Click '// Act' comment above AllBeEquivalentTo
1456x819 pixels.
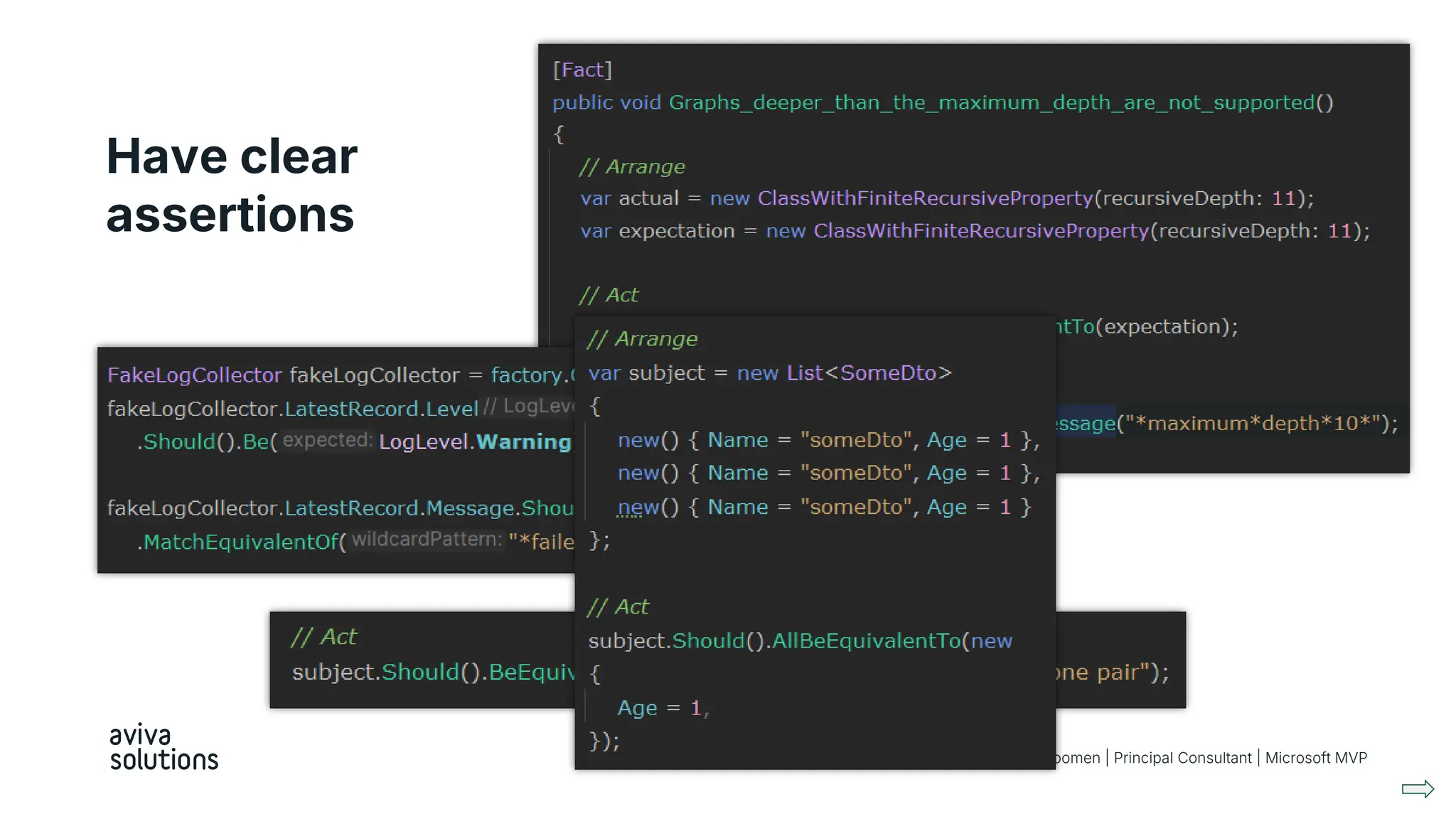618,607
